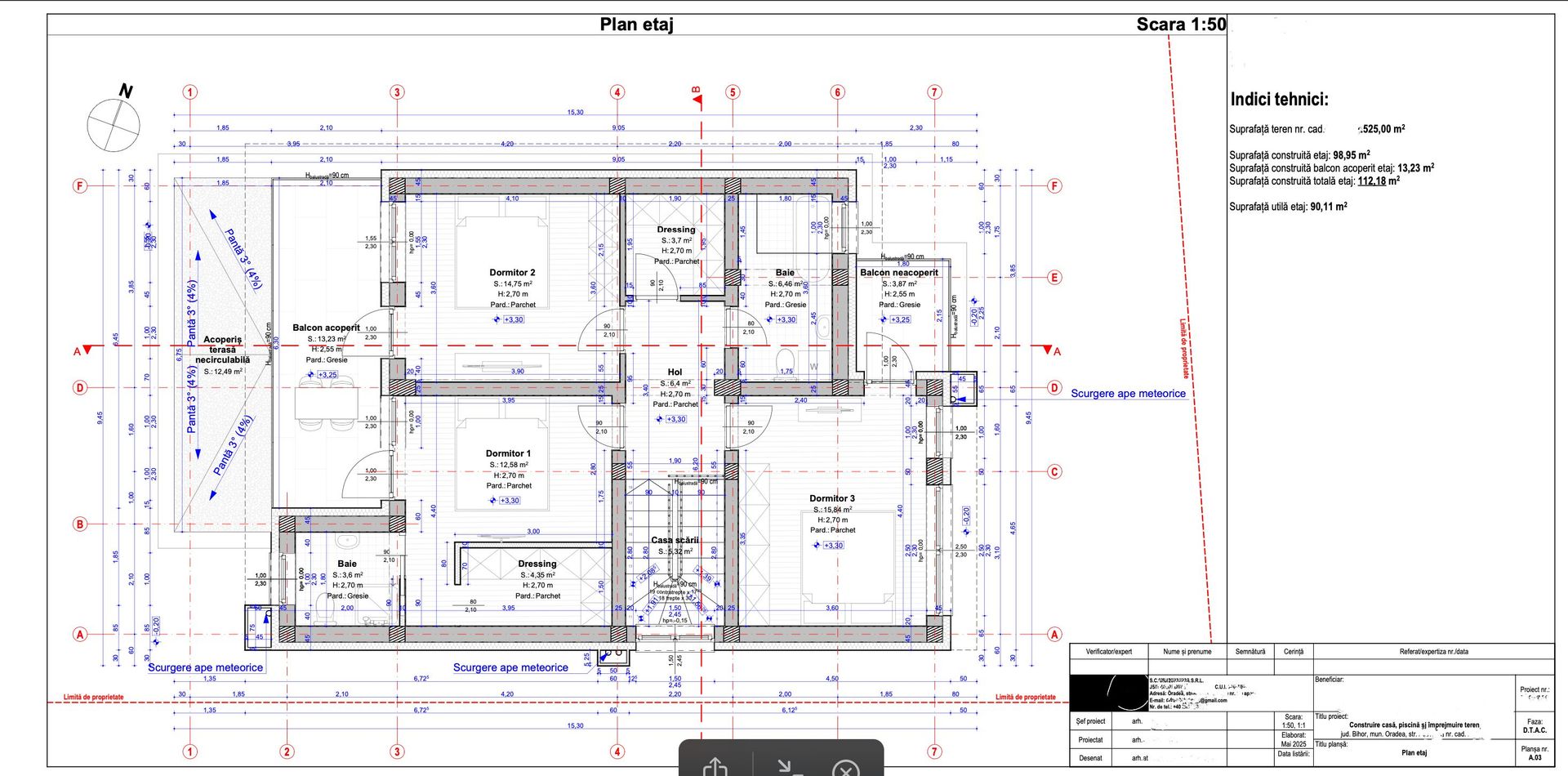Click the Scara 1:50 scale text
This screenshot has height=776, width=1568.
(x=1180, y=25)
